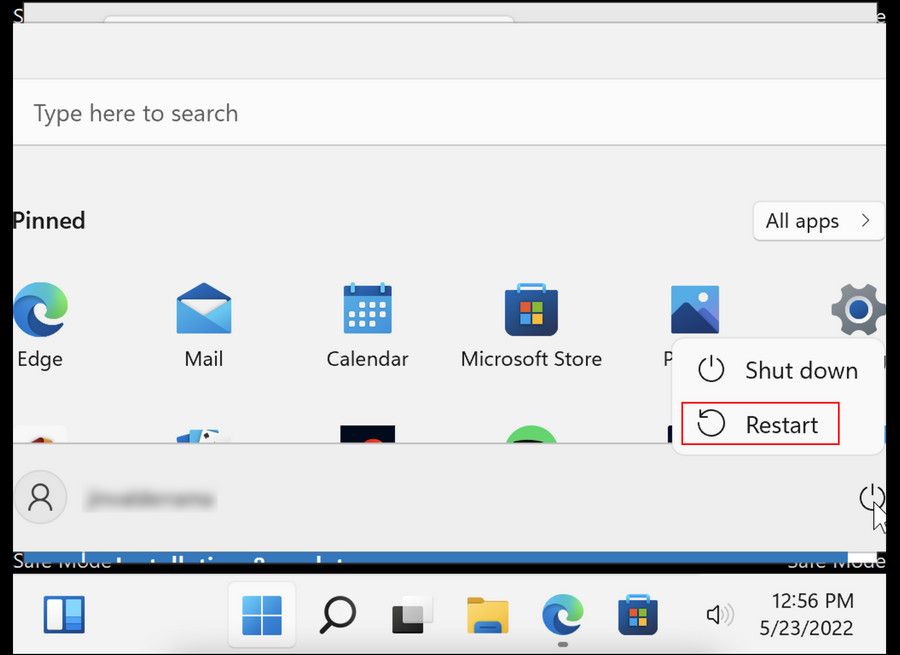The height and width of the screenshot is (655, 900).
Task: Open the Calendar app
Action: pyautogui.click(x=367, y=310)
